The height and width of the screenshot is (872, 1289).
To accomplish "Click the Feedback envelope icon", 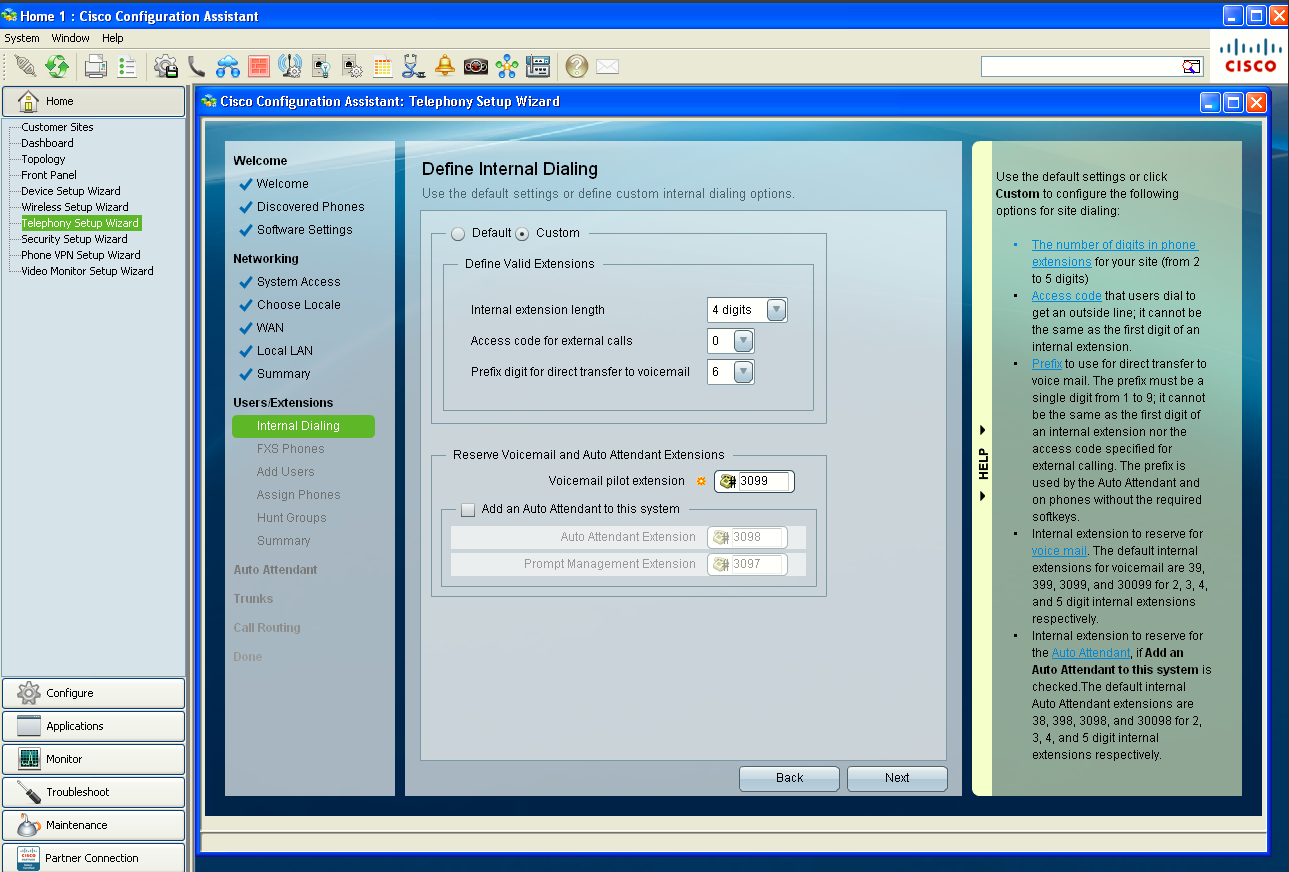I will (x=607, y=67).
